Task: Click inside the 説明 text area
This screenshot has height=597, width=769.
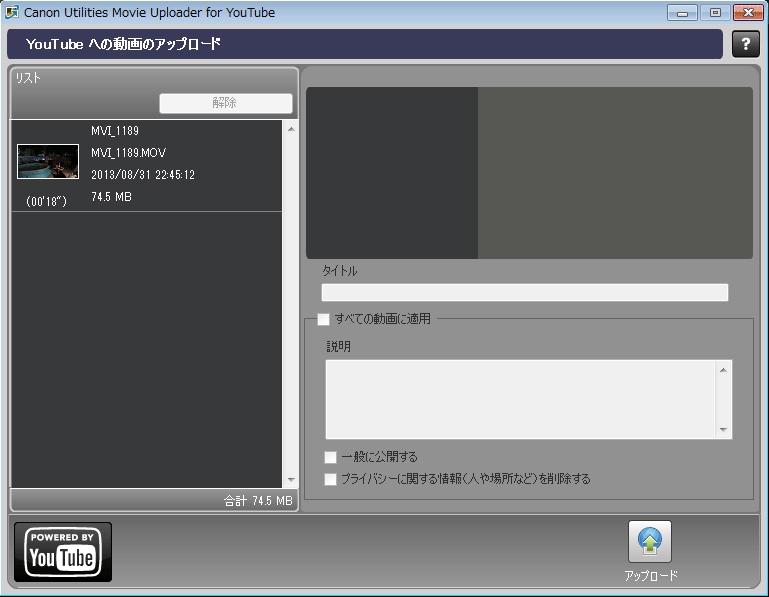Action: click(520, 399)
